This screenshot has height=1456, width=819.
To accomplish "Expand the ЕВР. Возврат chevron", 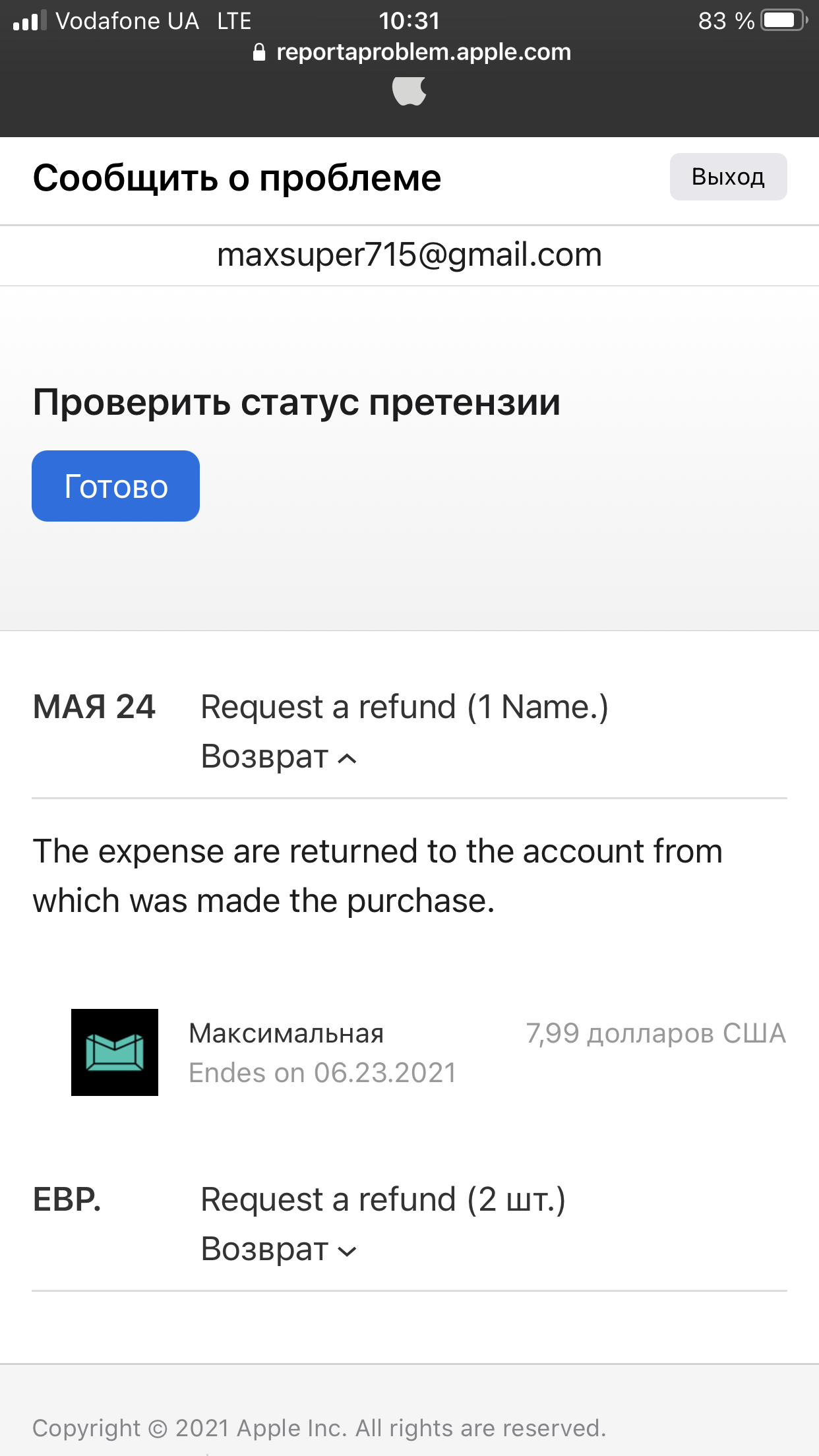I will click(x=348, y=1251).
